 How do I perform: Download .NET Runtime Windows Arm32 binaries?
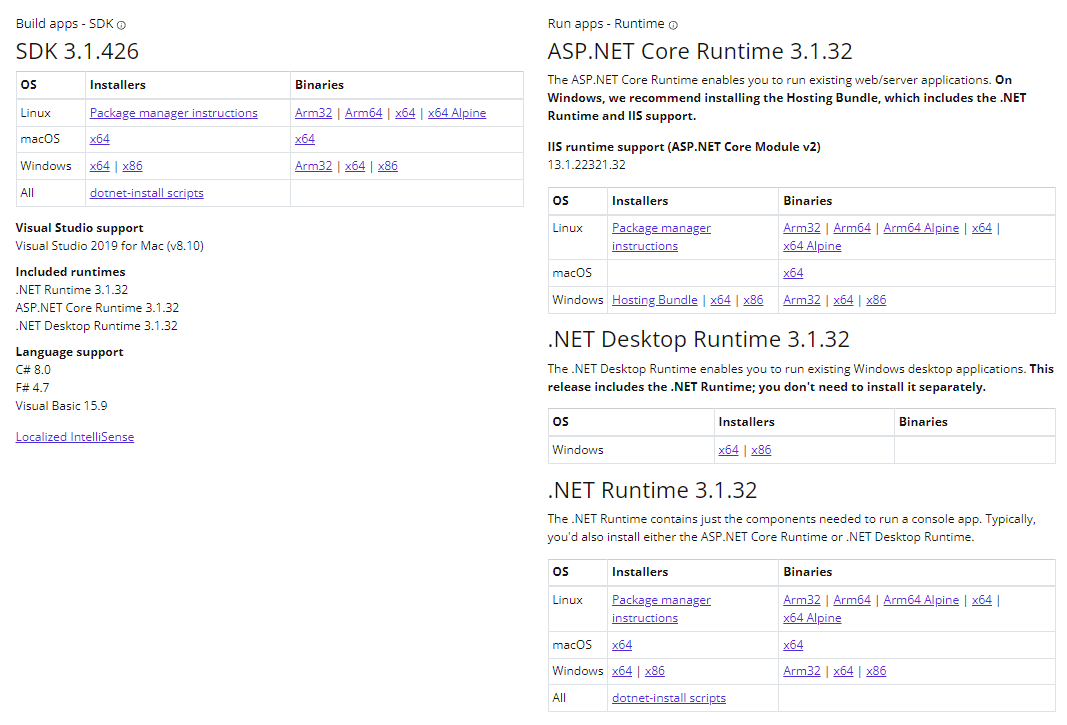tap(802, 671)
